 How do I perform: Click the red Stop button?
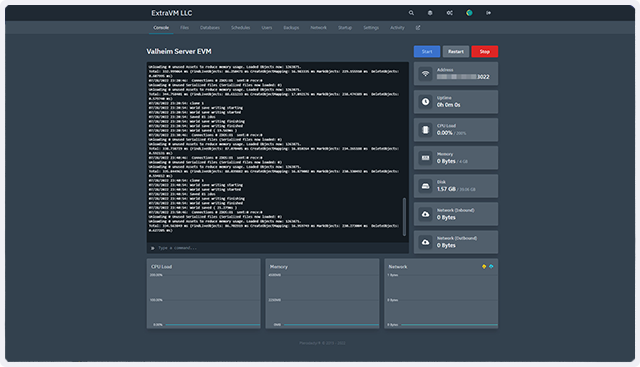tap(484, 51)
